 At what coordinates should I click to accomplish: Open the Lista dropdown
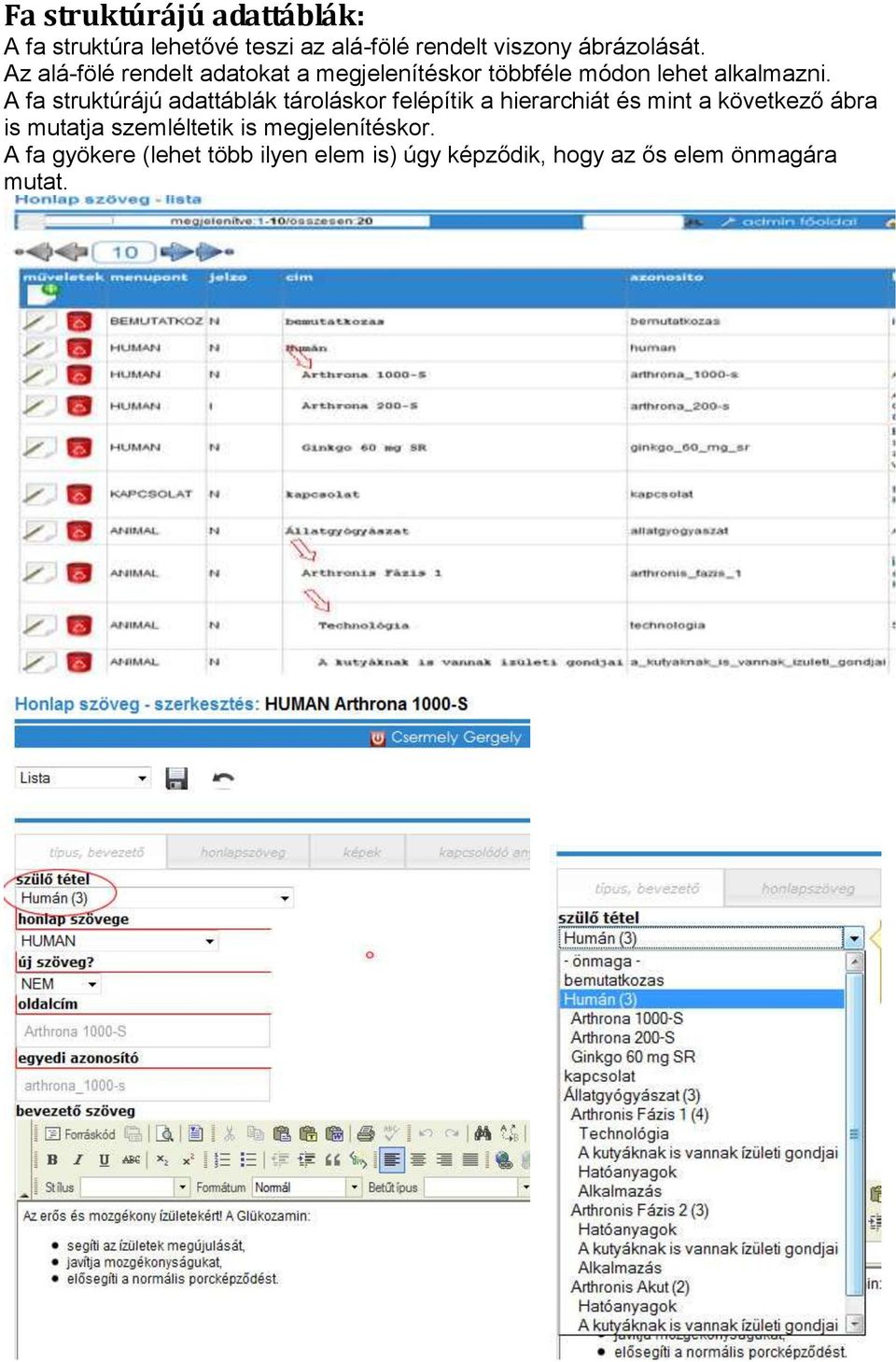[83, 778]
